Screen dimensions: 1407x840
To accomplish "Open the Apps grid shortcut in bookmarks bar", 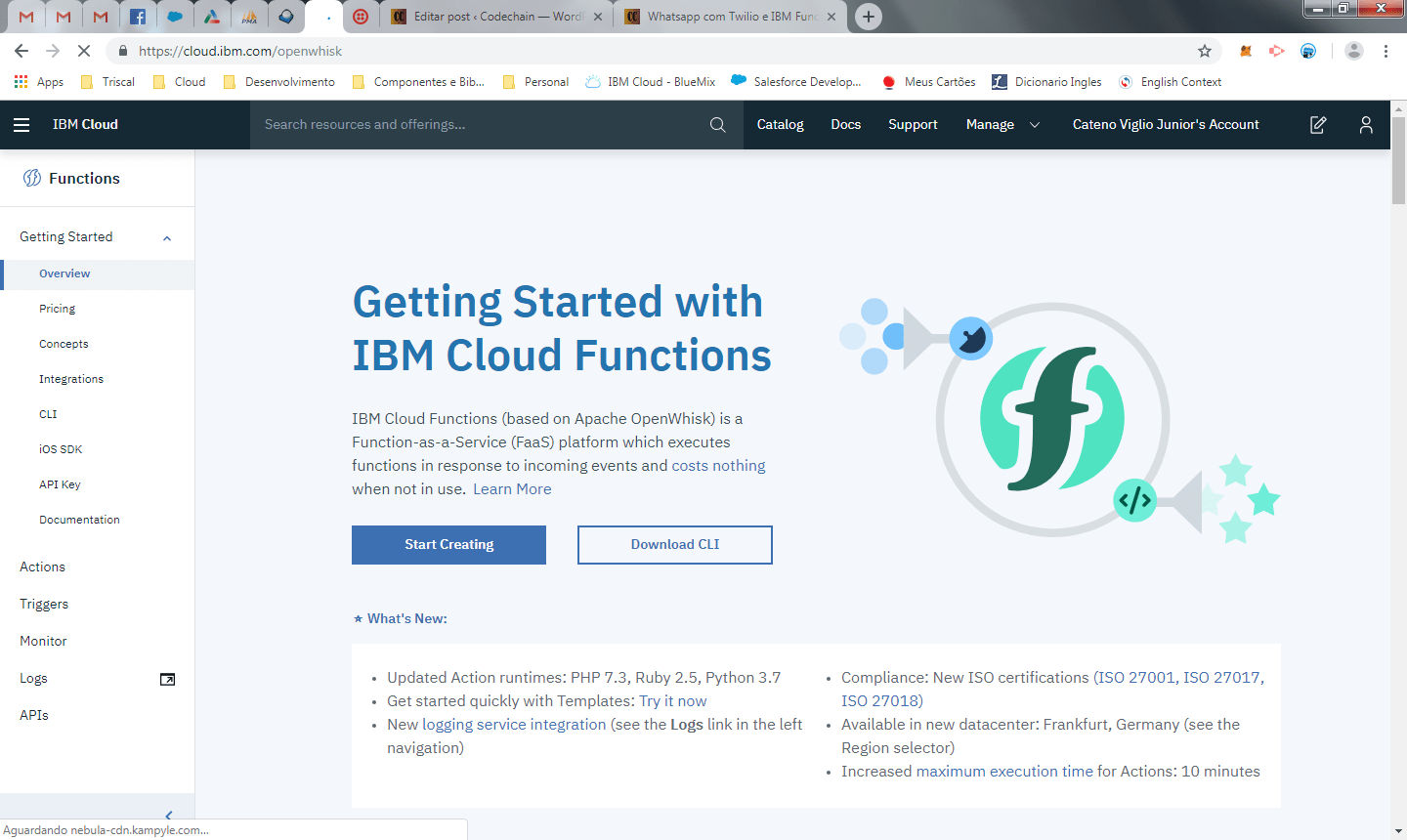I will [x=39, y=82].
